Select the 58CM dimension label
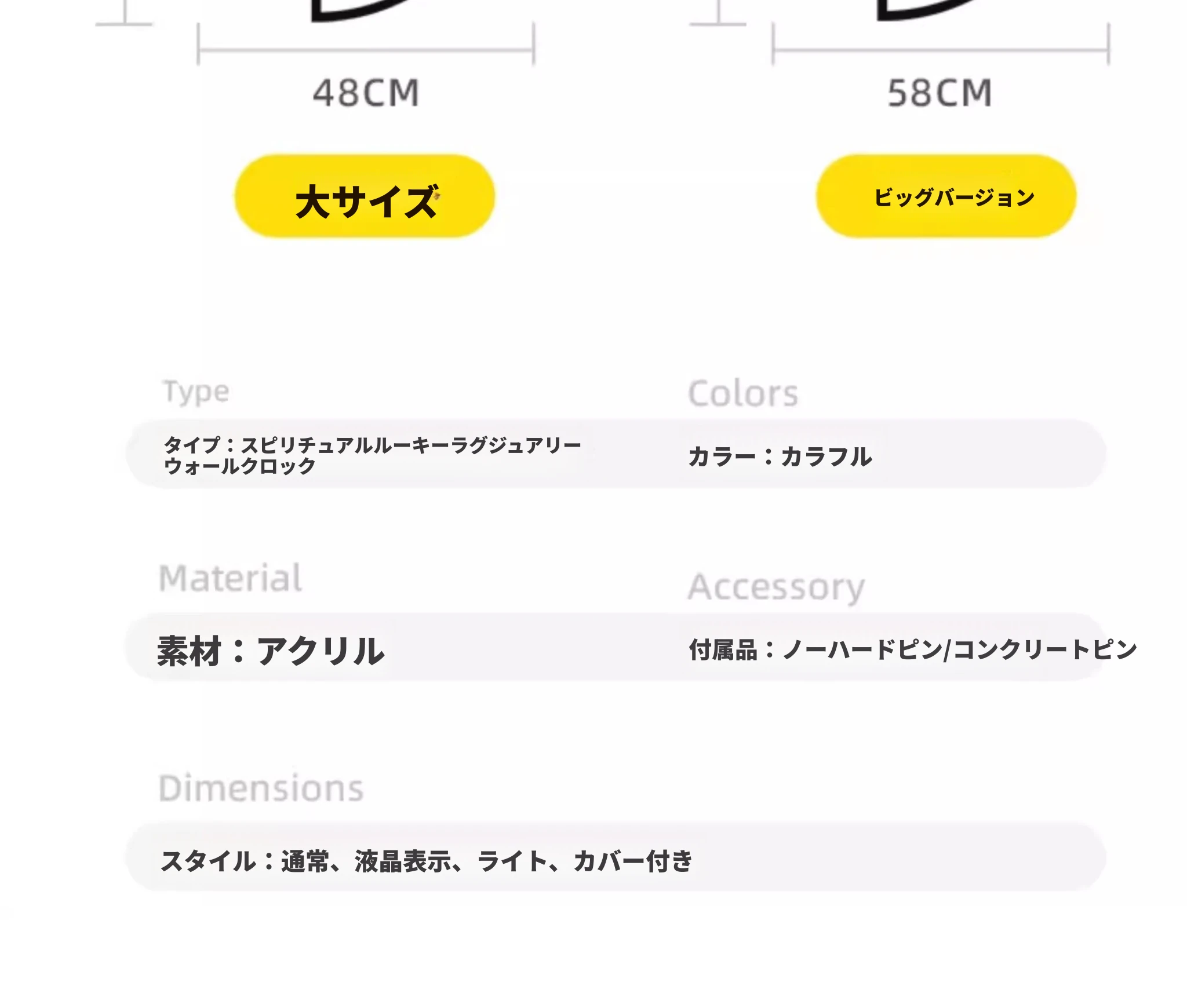 (x=940, y=93)
